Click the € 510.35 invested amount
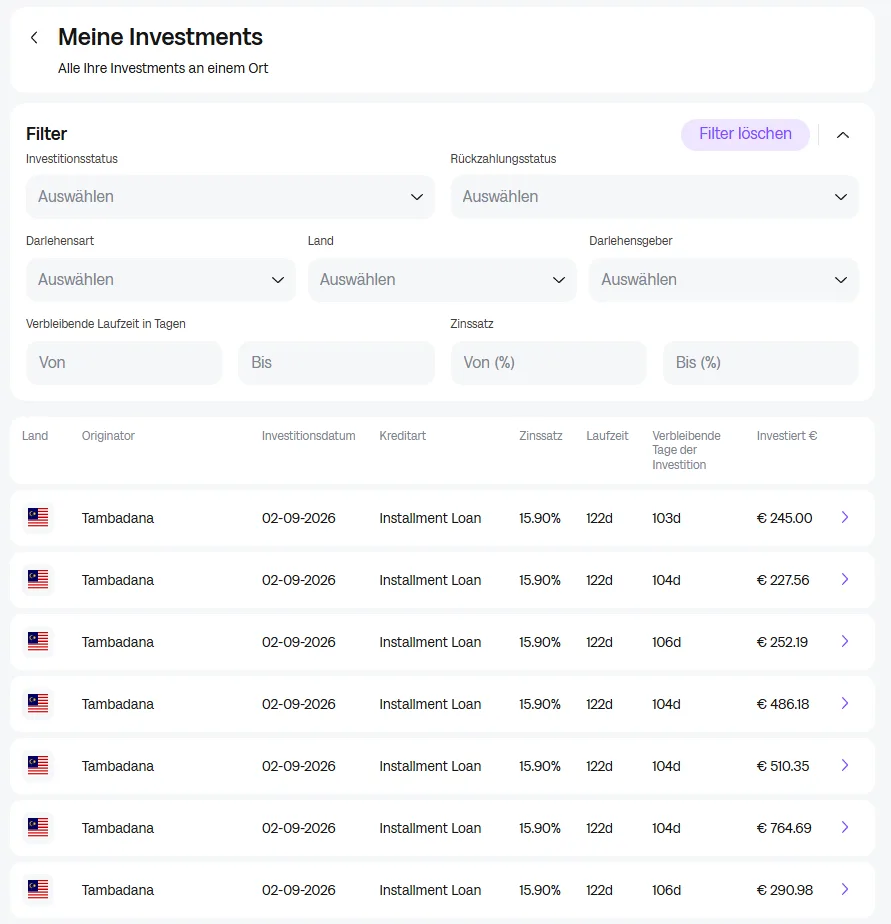This screenshot has width=891, height=924. [x=783, y=766]
